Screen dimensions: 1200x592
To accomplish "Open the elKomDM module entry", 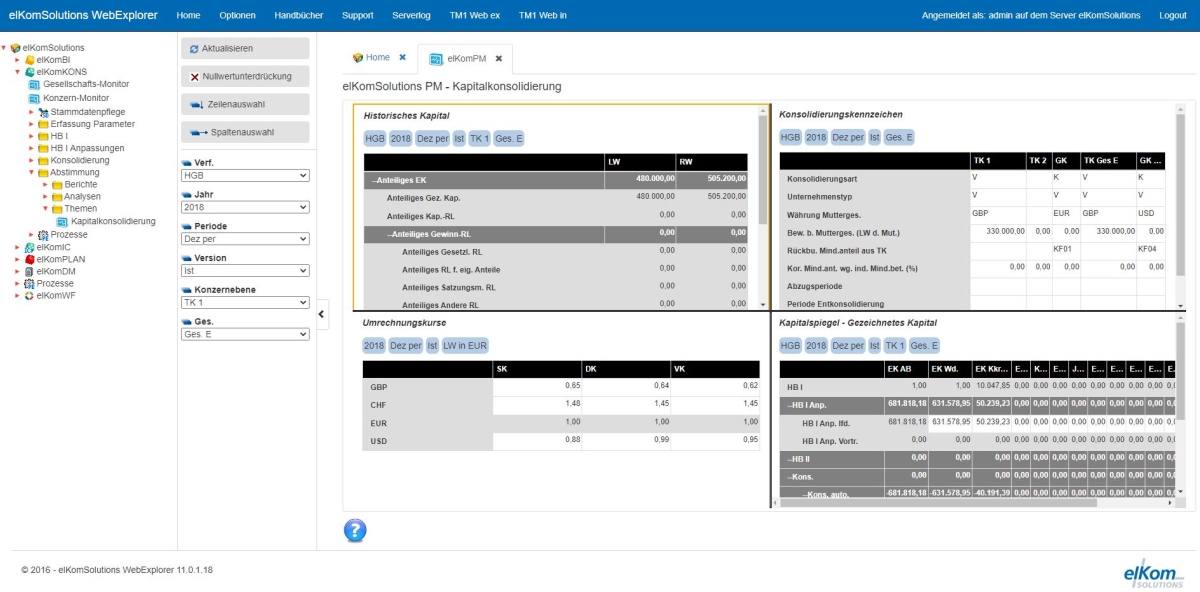I will (x=49, y=271).
